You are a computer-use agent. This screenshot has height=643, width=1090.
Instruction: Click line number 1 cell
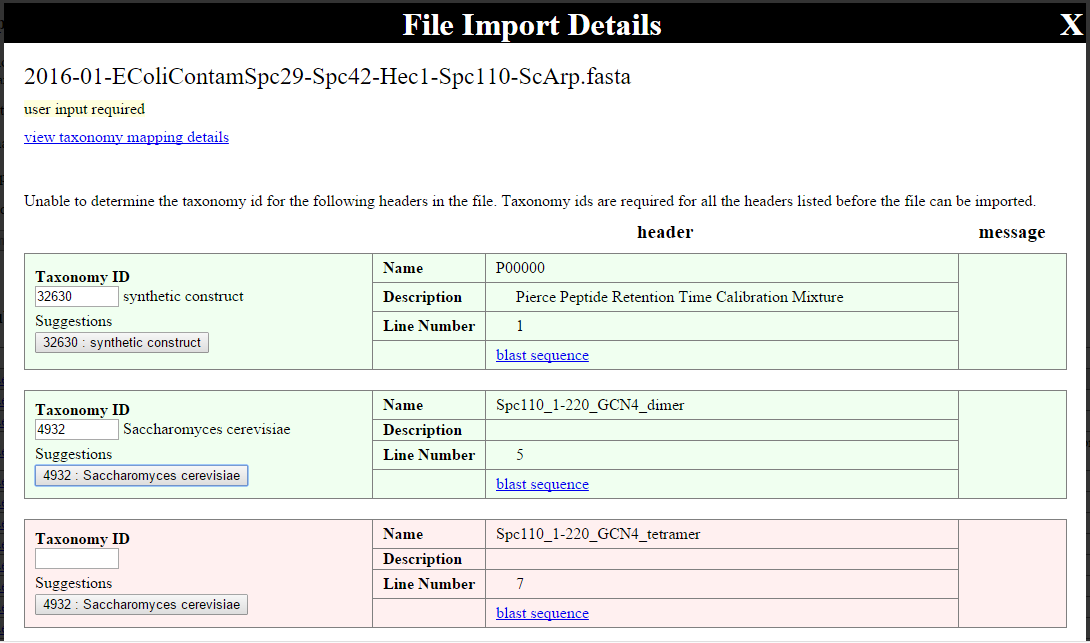click(722, 326)
